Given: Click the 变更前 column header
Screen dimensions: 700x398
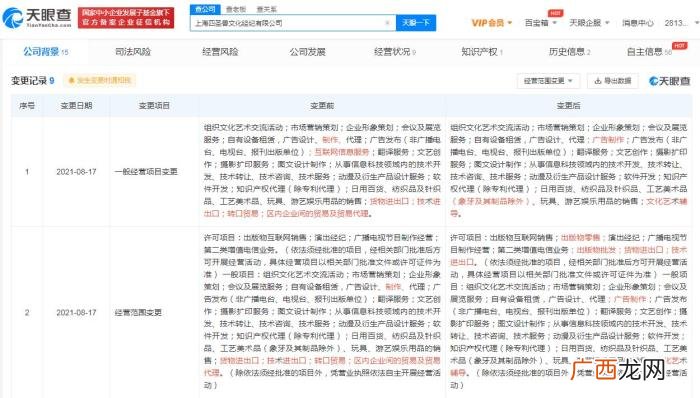Looking at the screenshot, I should click(x=322, y=106).
